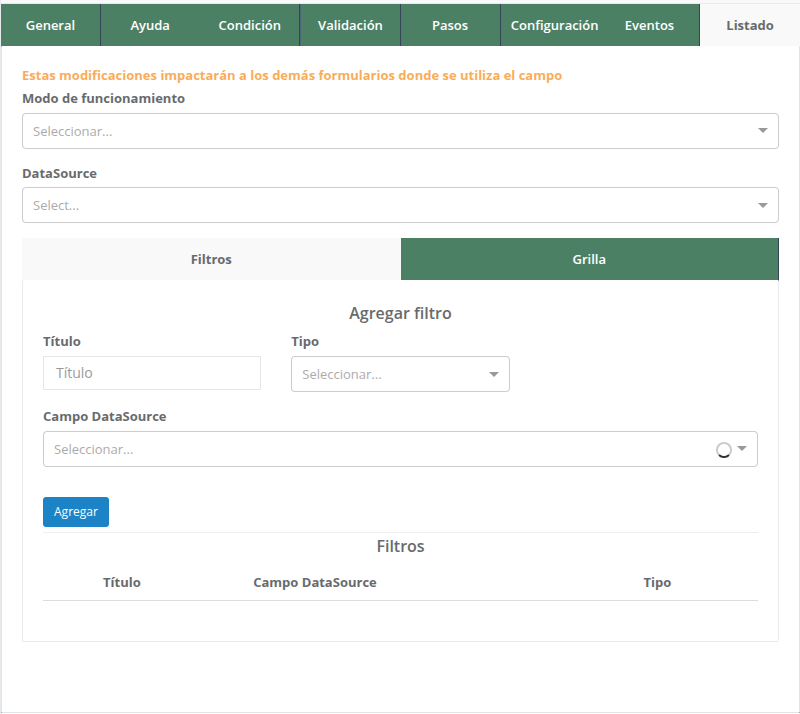Open the DataSource select field
This screenshot has height=714, width=800.
click(x=390, y=205)
